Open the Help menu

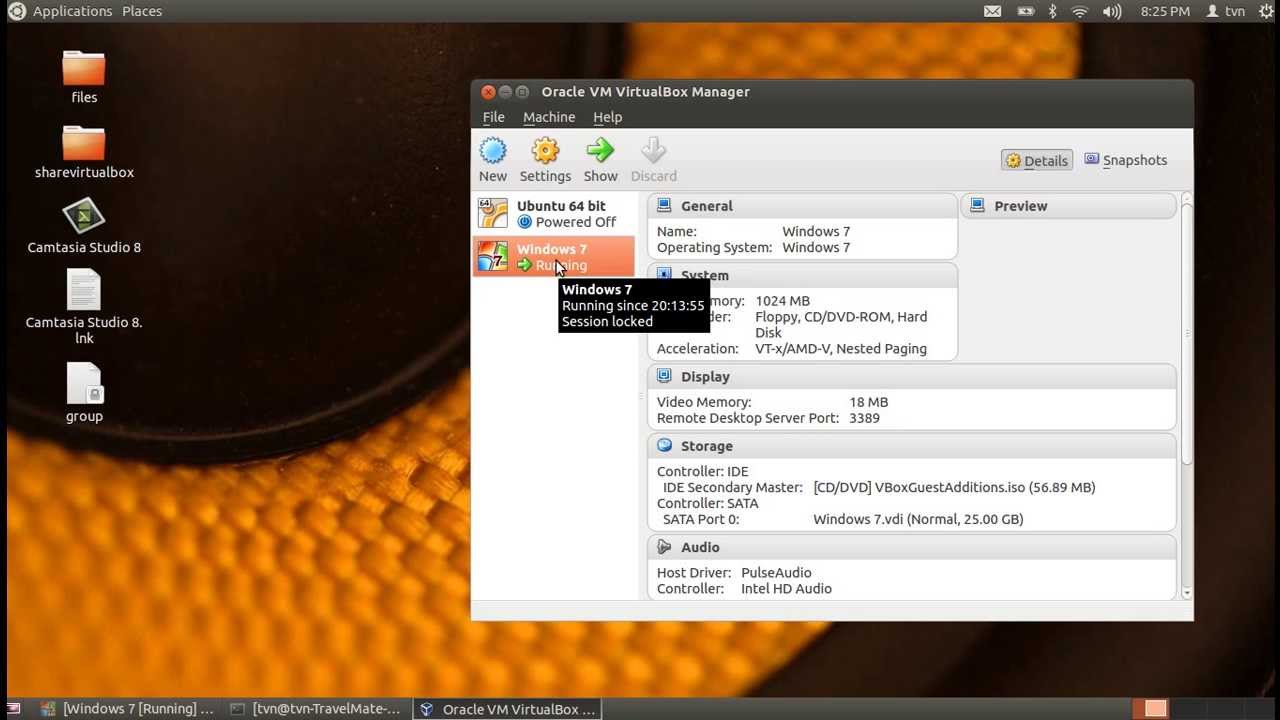[x=607, y=117]
